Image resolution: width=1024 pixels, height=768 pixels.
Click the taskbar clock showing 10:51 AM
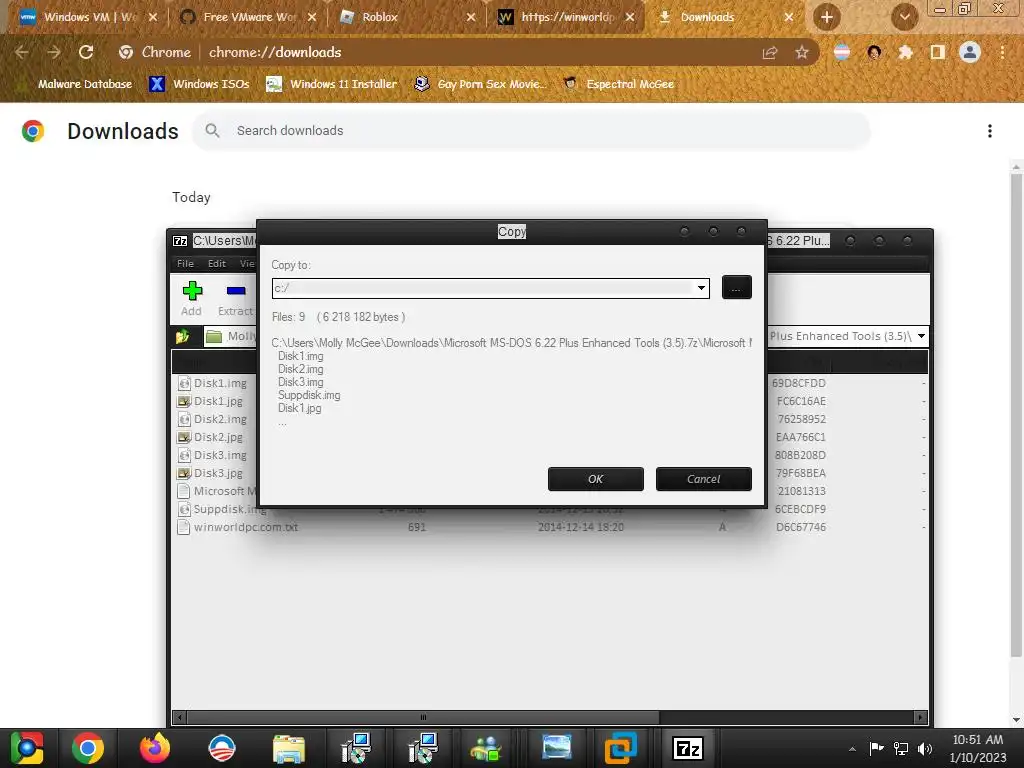click(978, 748)
